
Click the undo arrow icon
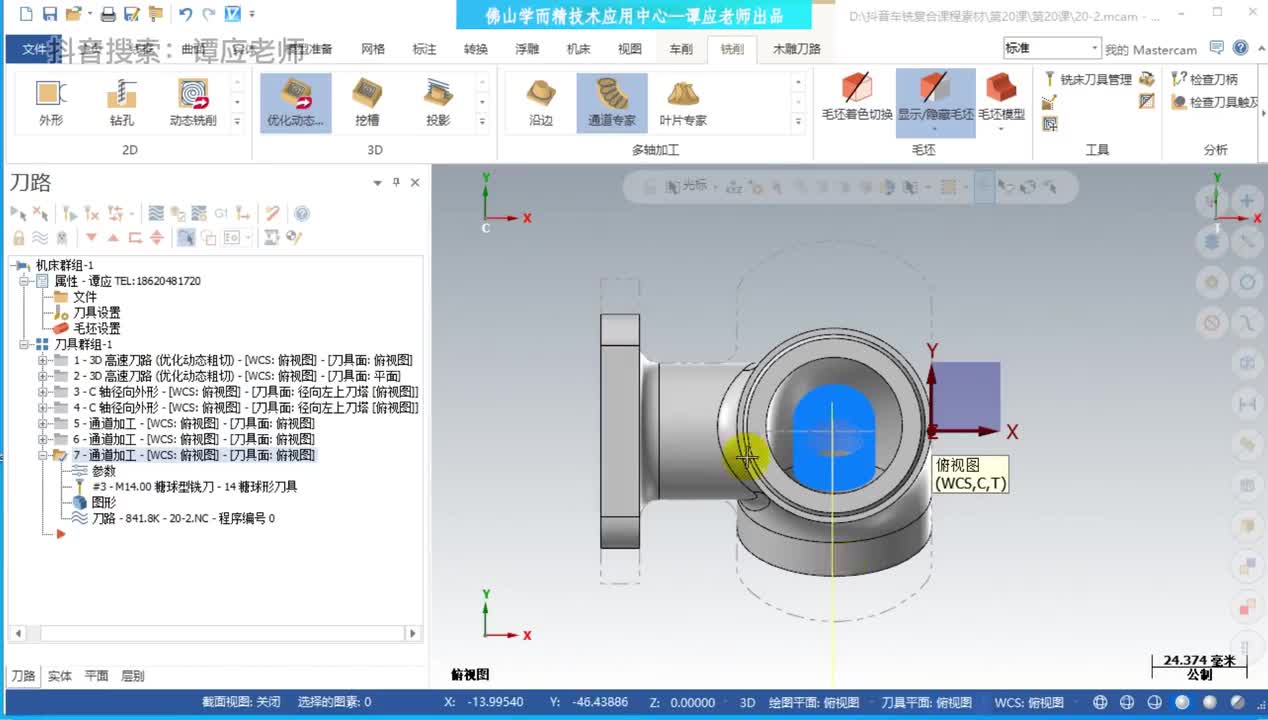185,14
